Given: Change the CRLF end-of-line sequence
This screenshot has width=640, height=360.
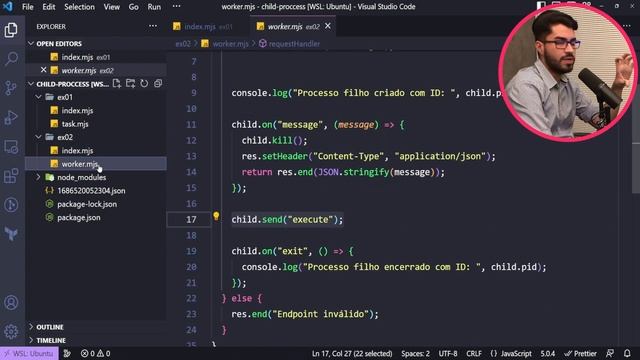Looking at the screenshot, I should [x=474, y=353].
